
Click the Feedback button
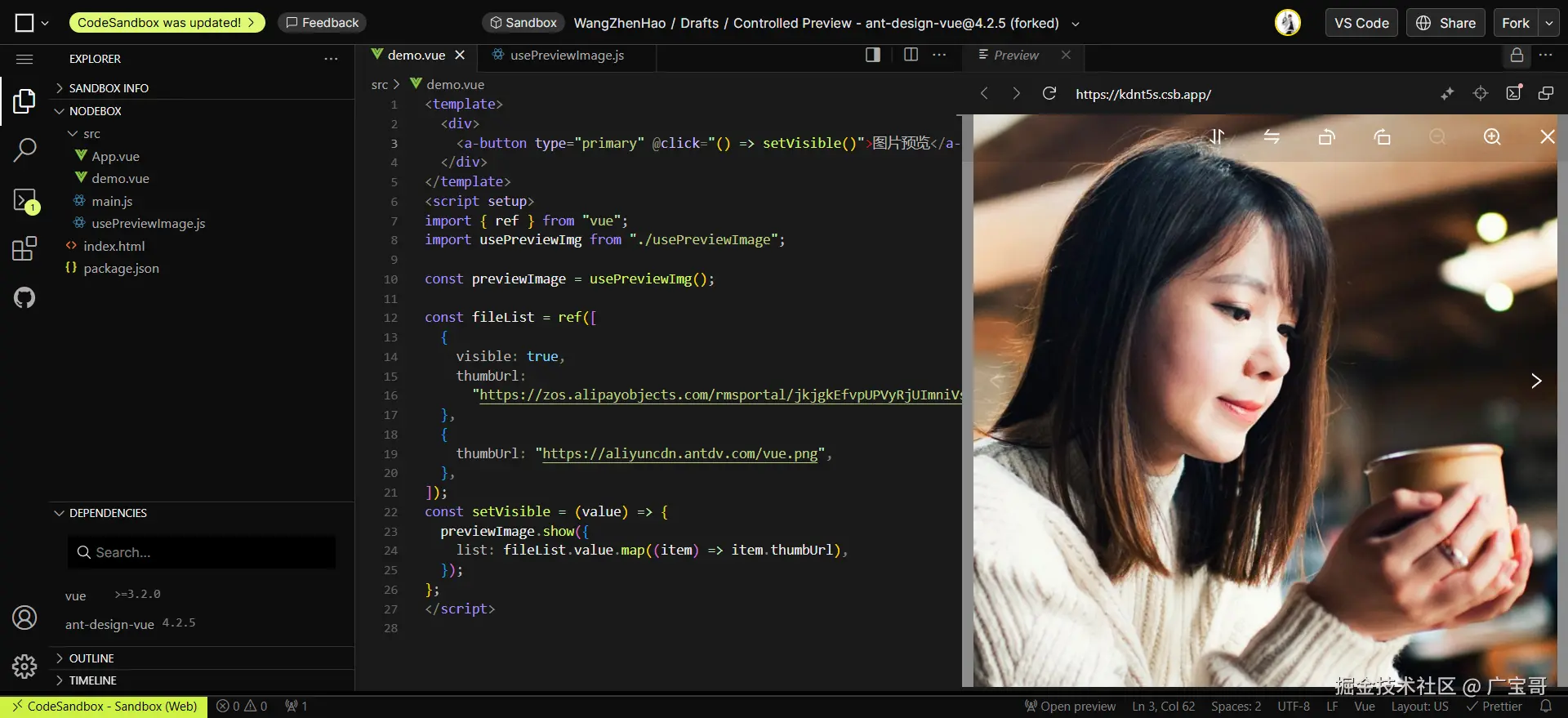pyautogui.click(x=322, y=23)
